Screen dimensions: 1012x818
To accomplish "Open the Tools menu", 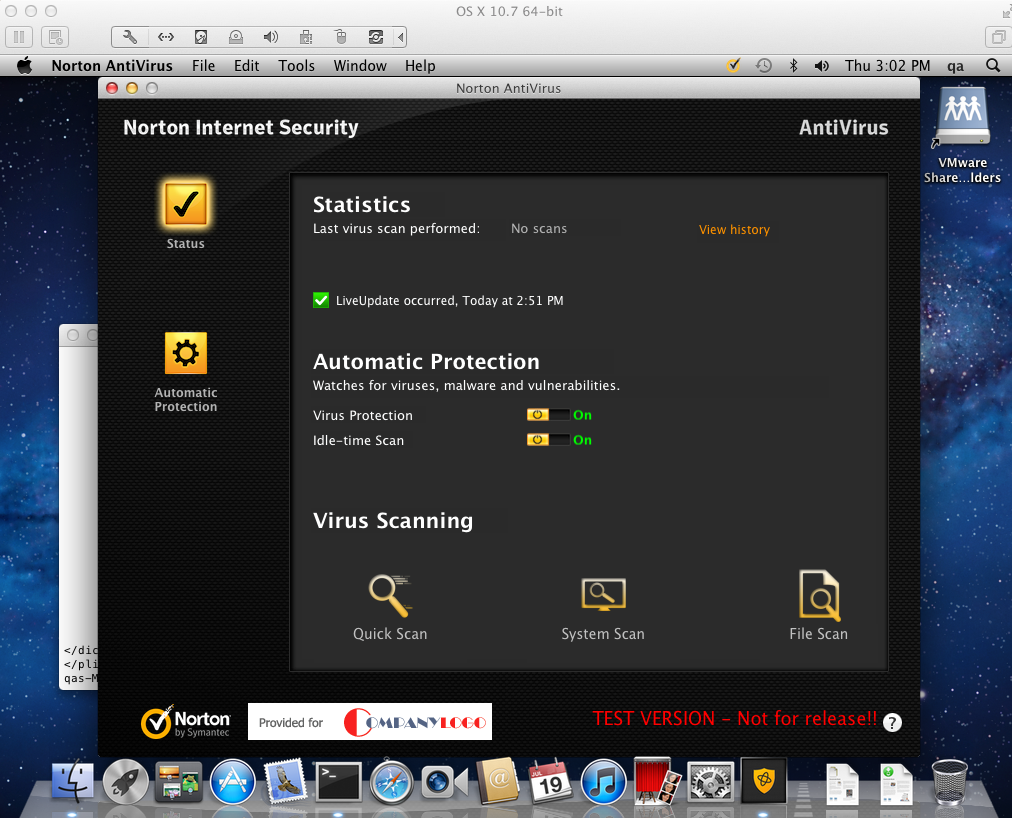I will [x=296, y=66].
